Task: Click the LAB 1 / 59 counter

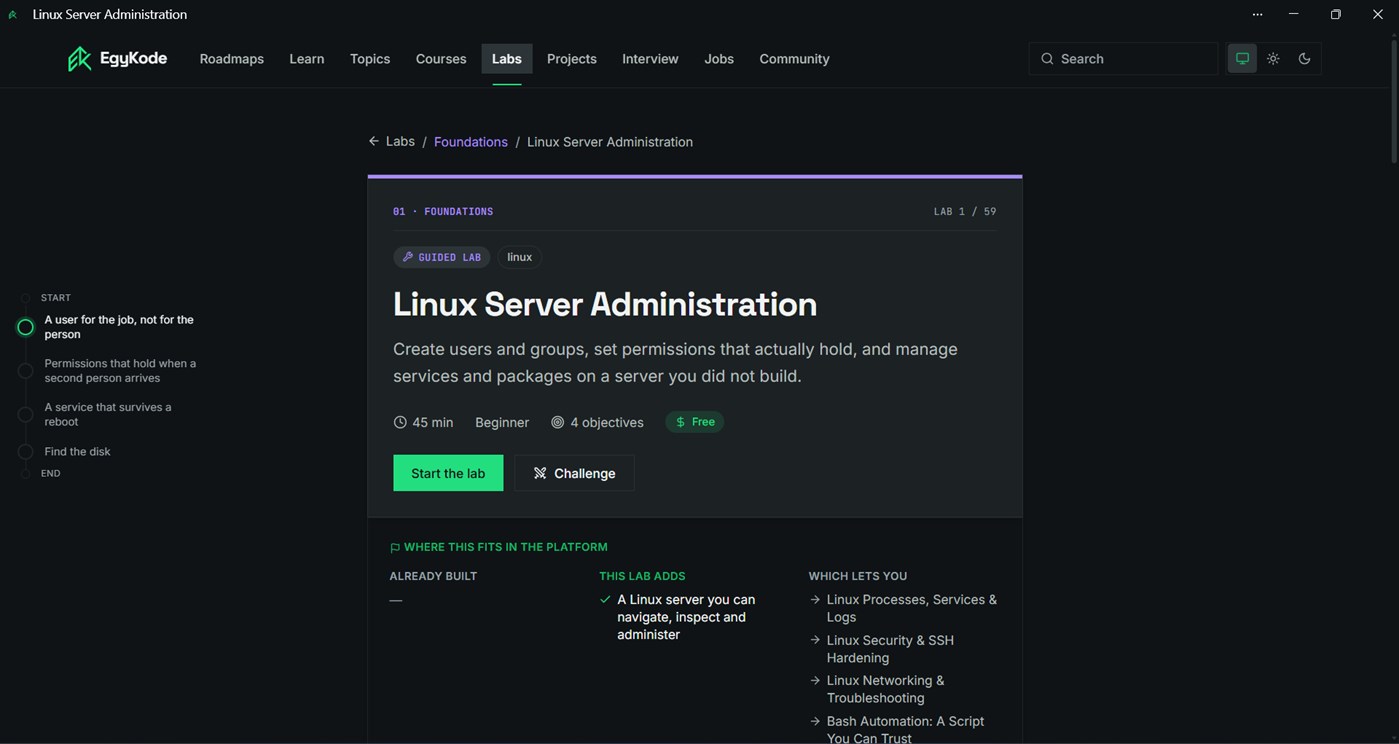Action: click(965, 212)
